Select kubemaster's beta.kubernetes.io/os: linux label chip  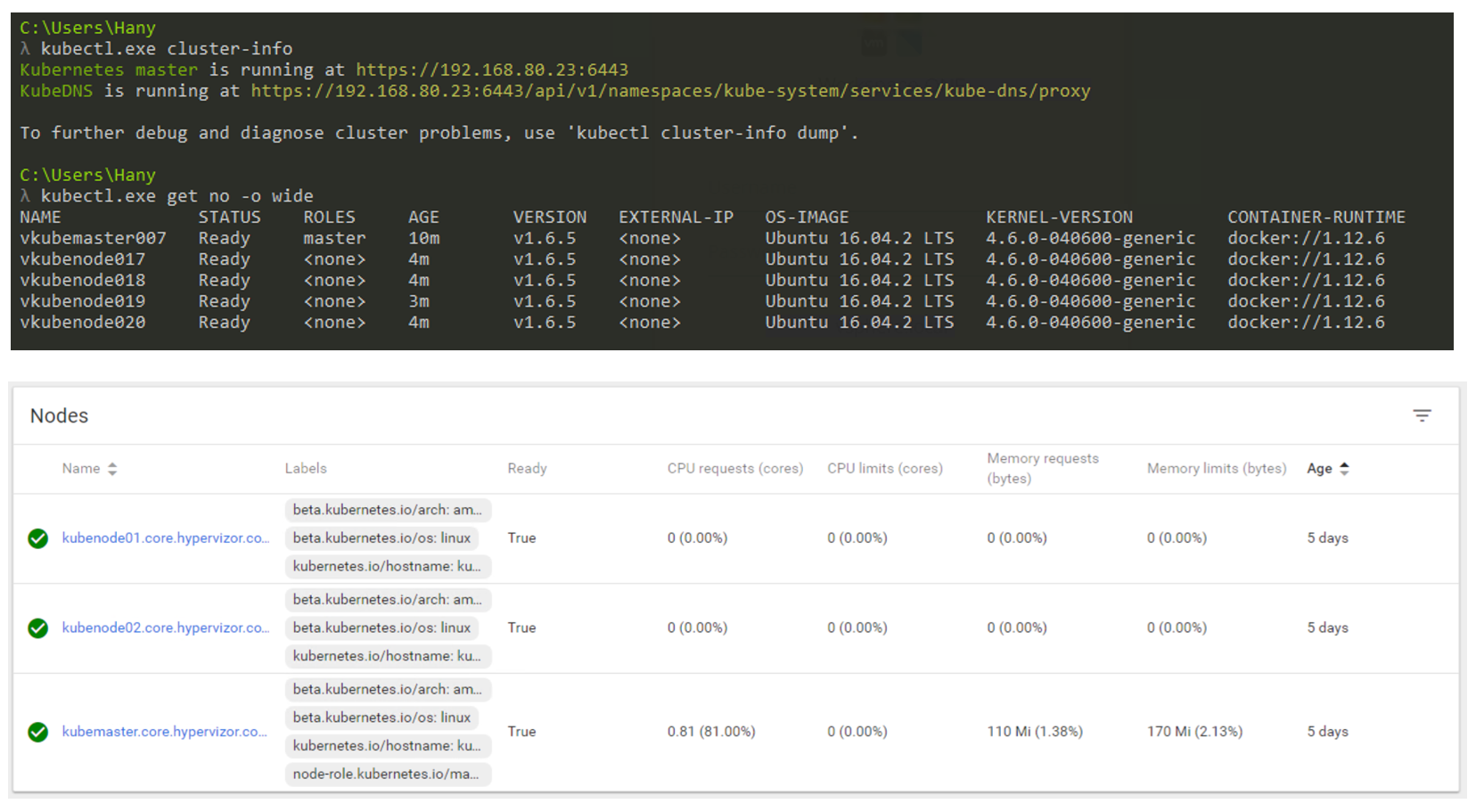pos(381,718)
